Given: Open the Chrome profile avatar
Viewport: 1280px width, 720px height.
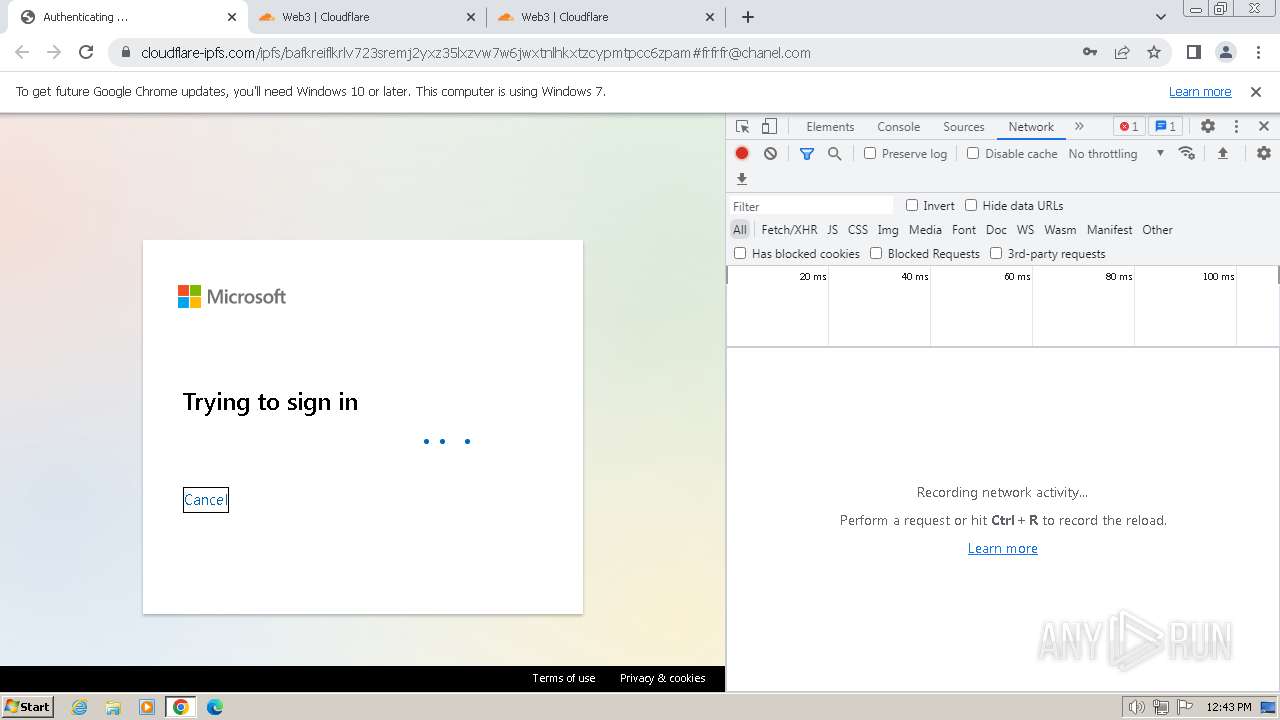Looking at the screenshot, I should [x=1225, y=53].
